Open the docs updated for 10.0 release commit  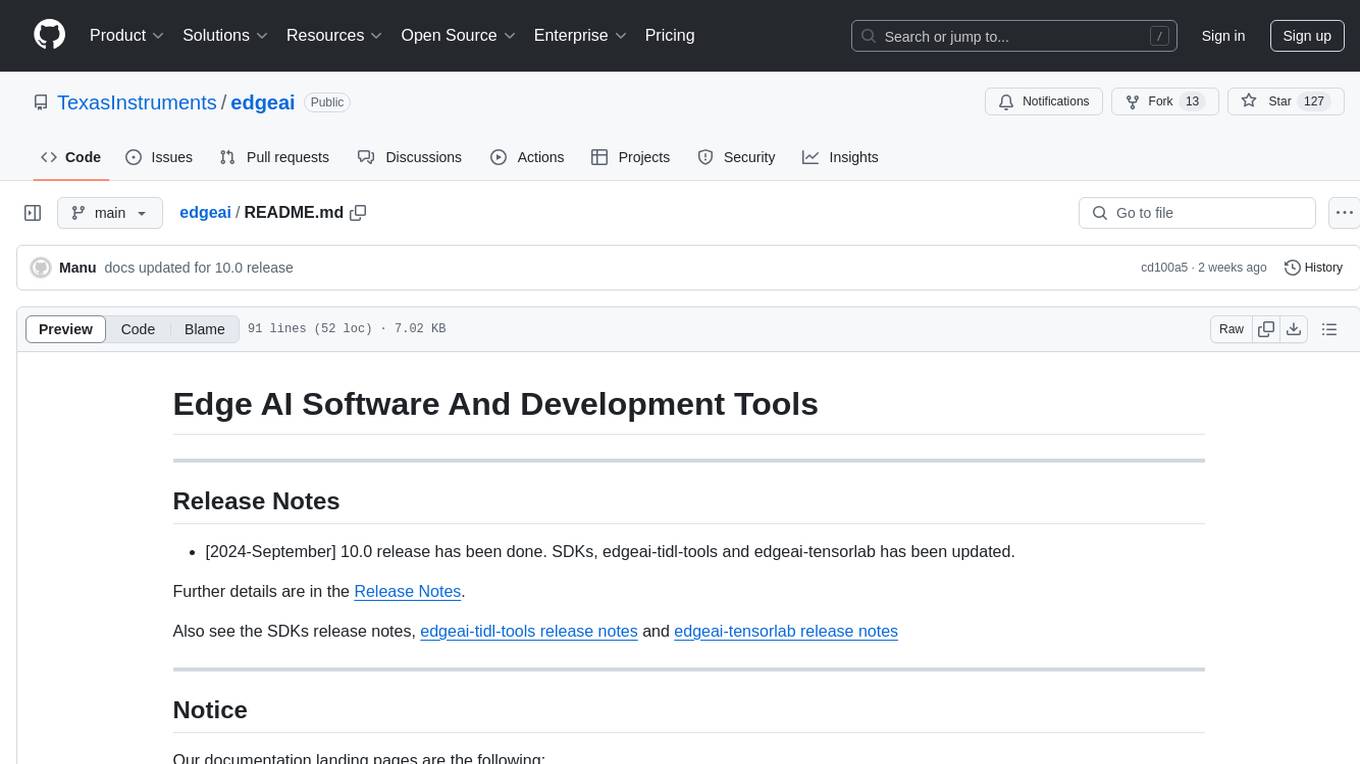[x=199, y=267]
